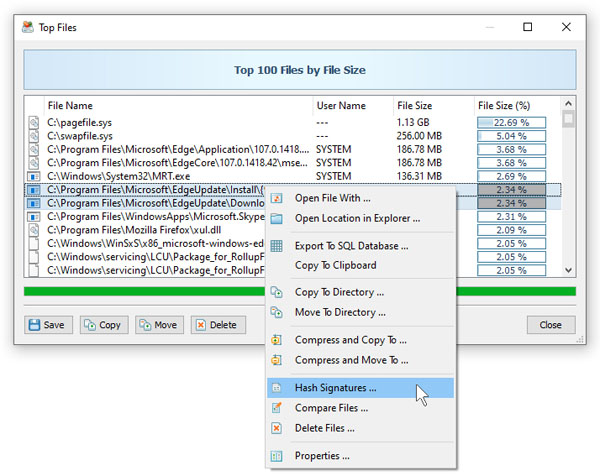Click the exe icon beside MRT.exe row
The height and width of the screenshot is (476, 600).
[34, 176]
